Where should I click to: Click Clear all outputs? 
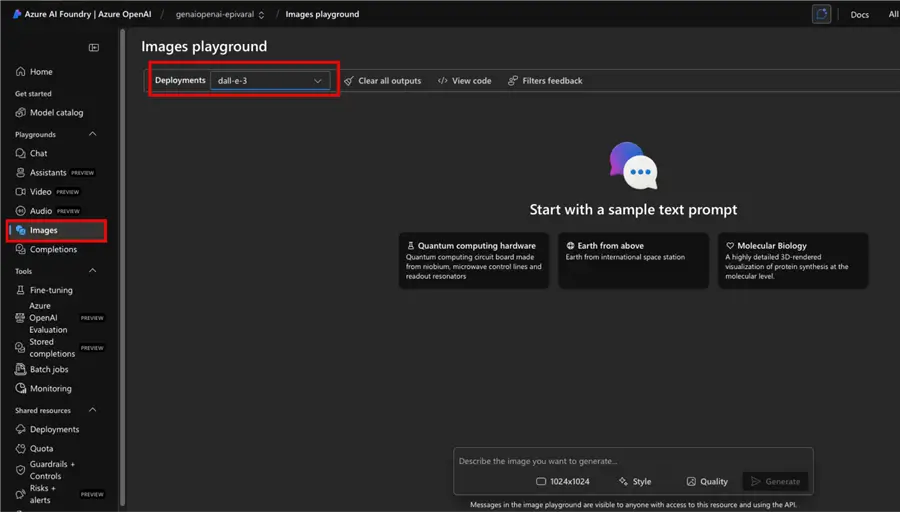pos(382,81)
